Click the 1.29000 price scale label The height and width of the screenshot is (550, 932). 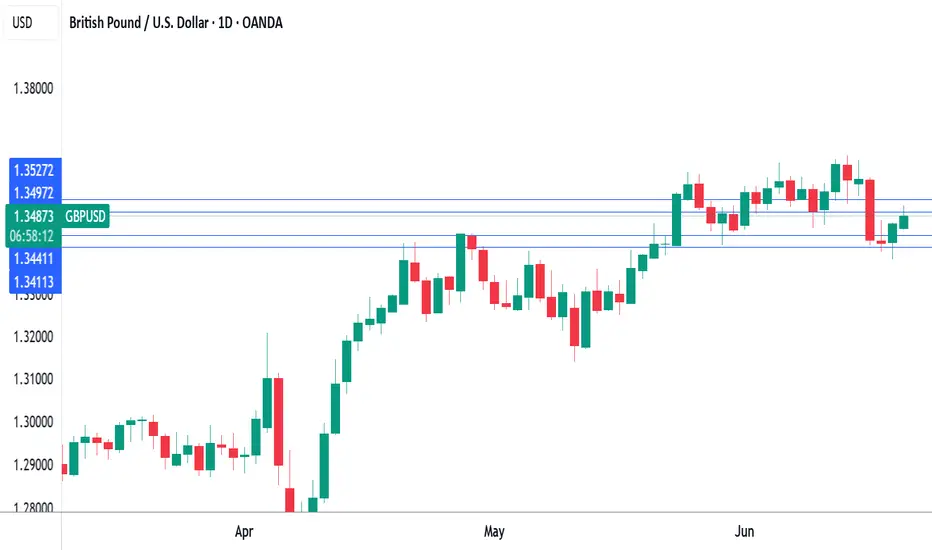(33, 465)
